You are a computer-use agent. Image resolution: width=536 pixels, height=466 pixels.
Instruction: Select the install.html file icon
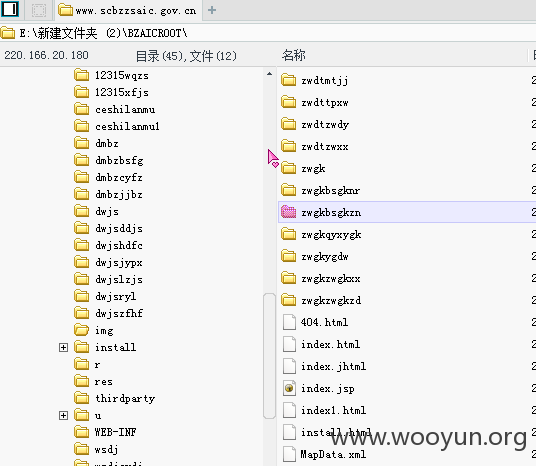(289, 432)
